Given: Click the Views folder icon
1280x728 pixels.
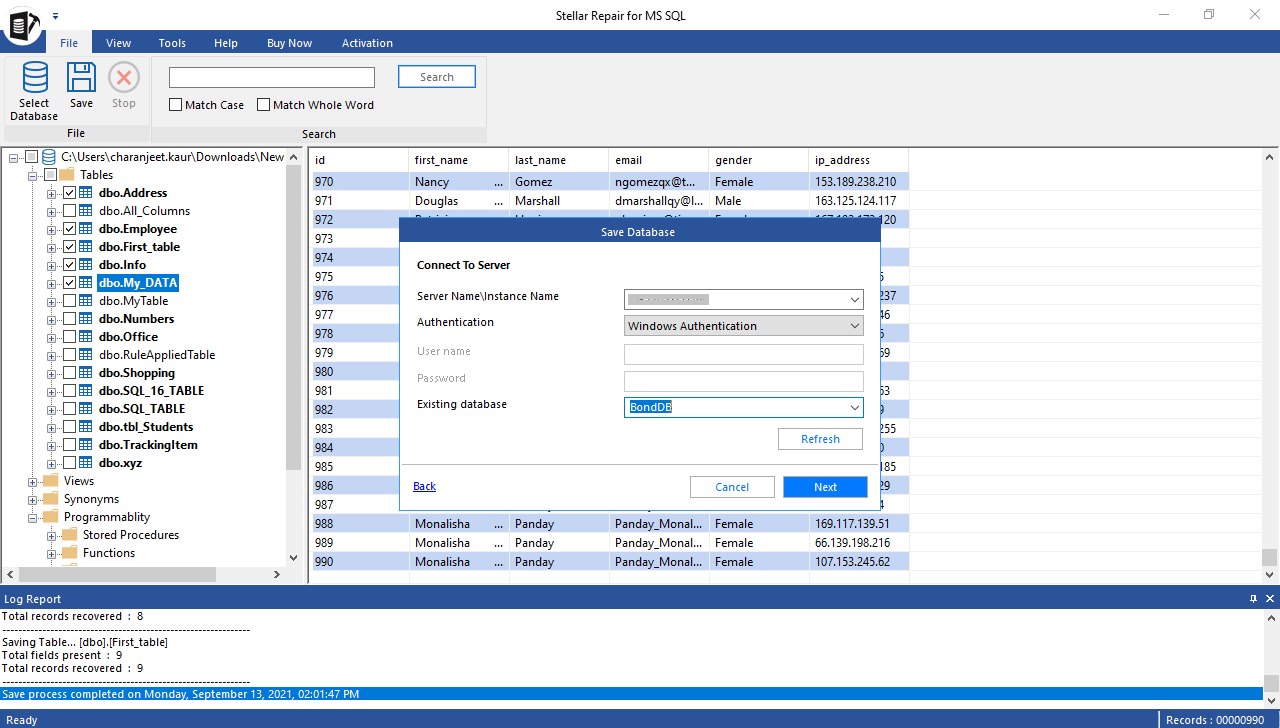Looking at the screenshot, I should (x=50, y=481).
